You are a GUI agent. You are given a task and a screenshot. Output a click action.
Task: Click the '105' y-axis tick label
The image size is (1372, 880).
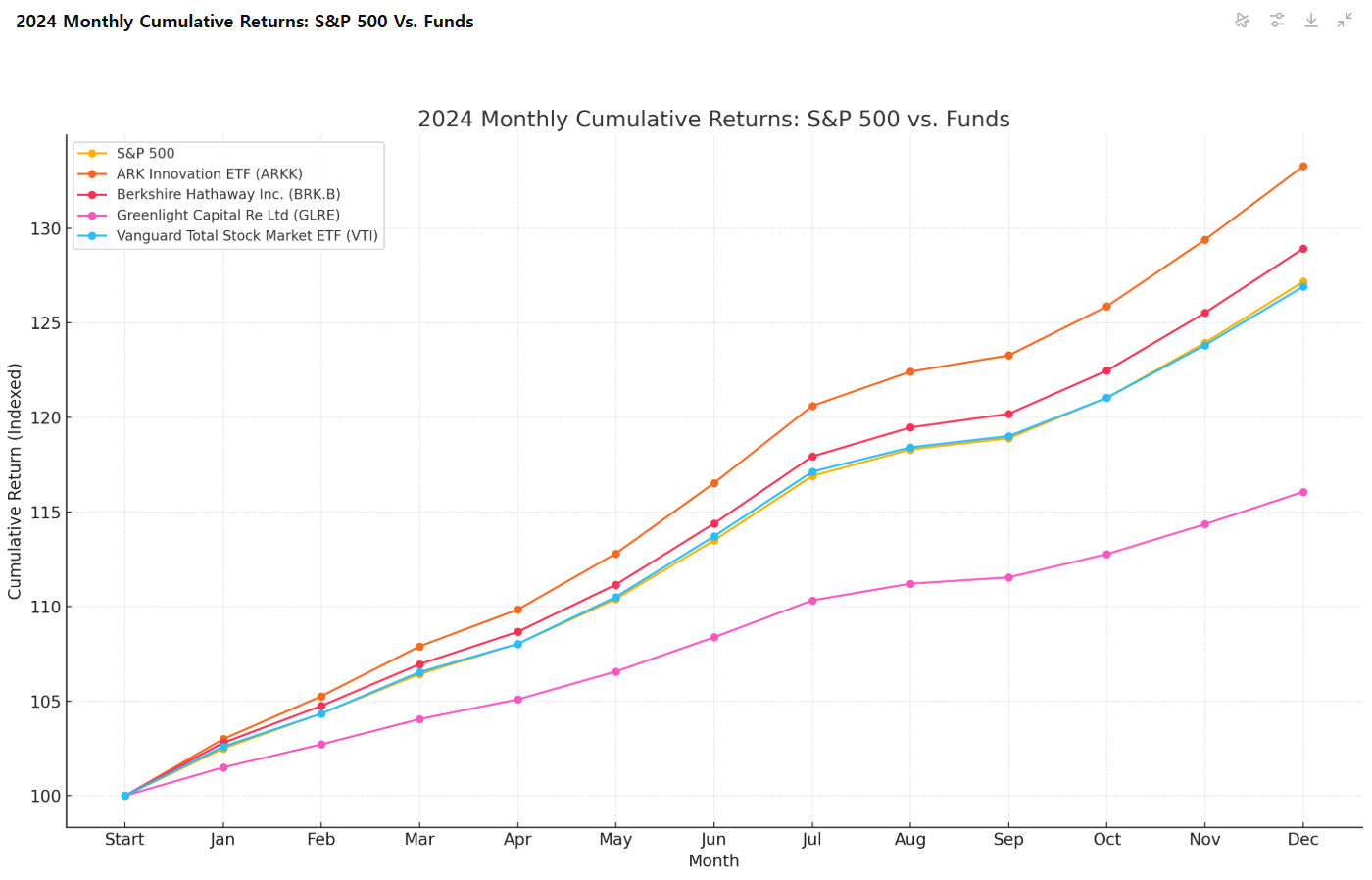coord(45,702)
